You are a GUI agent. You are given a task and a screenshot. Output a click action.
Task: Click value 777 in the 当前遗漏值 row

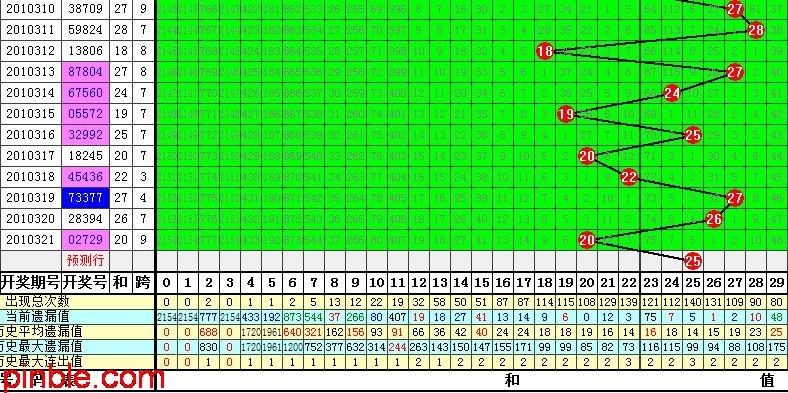(209, 317)
